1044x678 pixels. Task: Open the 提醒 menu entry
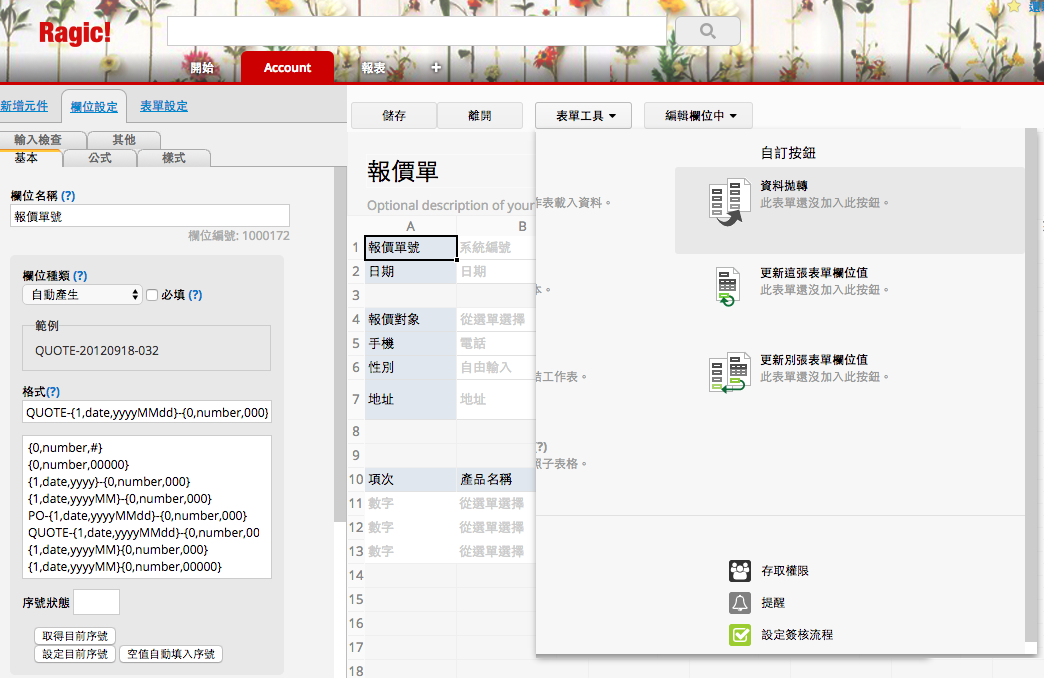point(773,603)
